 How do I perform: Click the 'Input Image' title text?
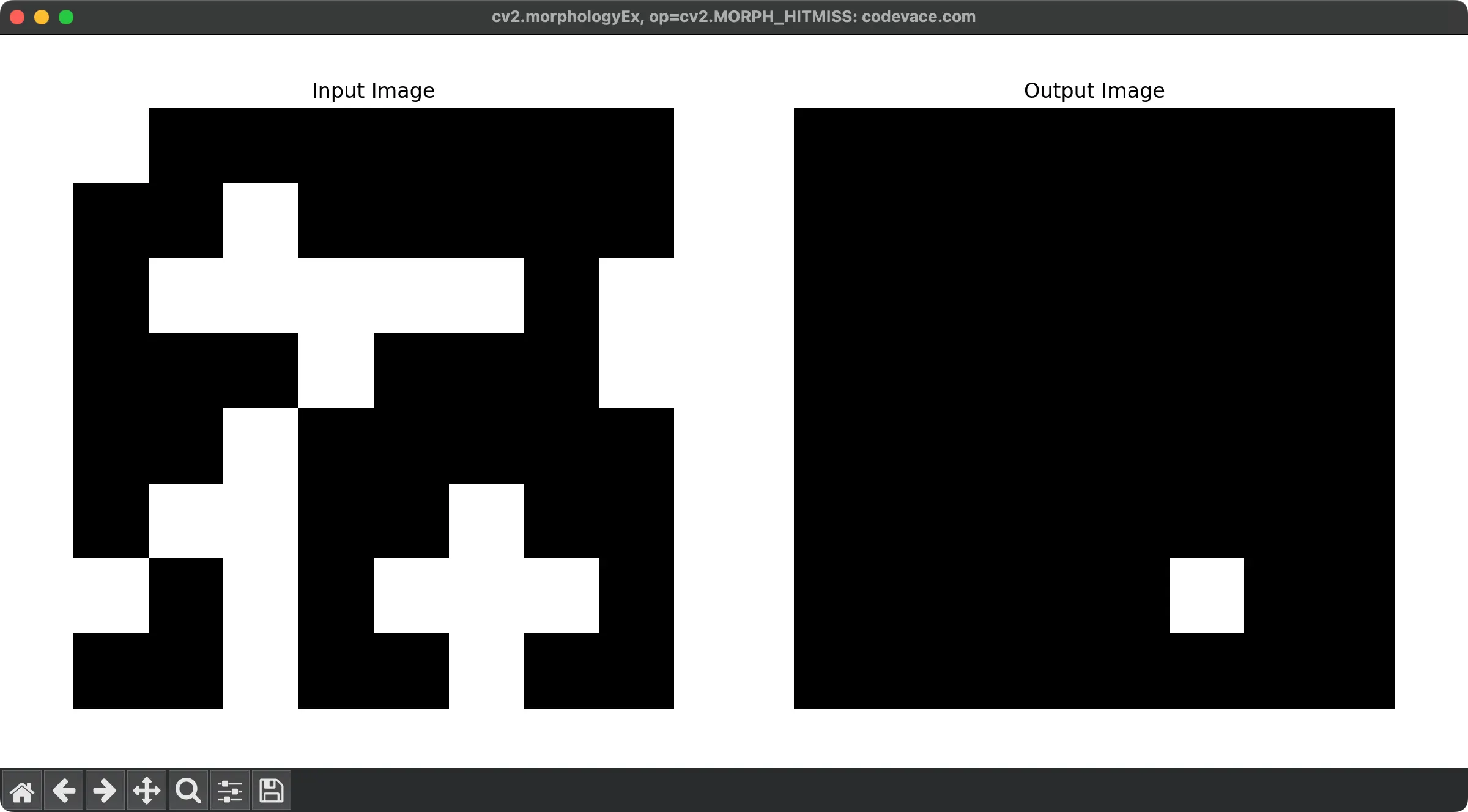[373, 90]
